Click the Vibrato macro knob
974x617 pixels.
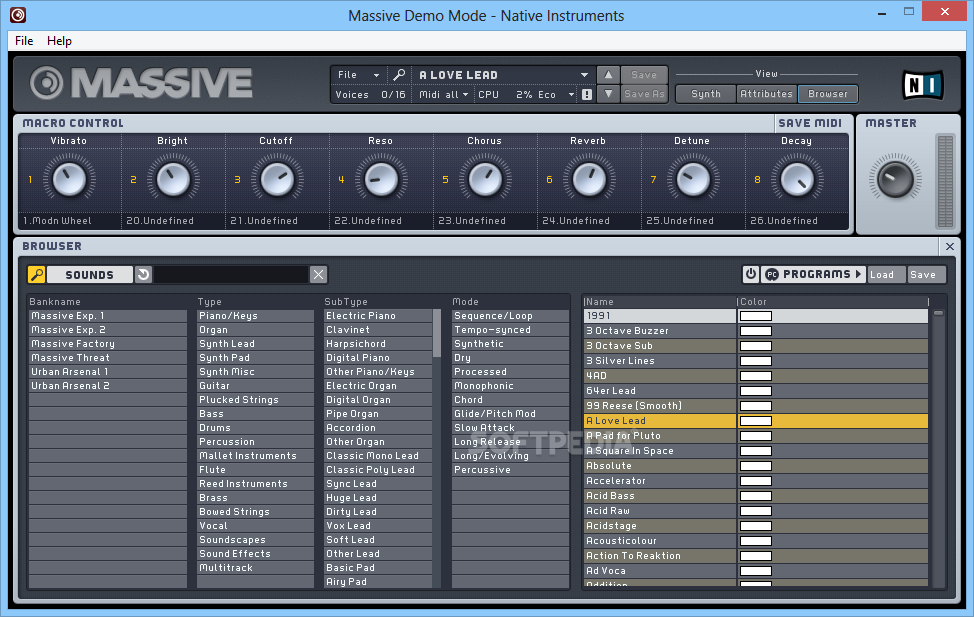pos(69,180)
